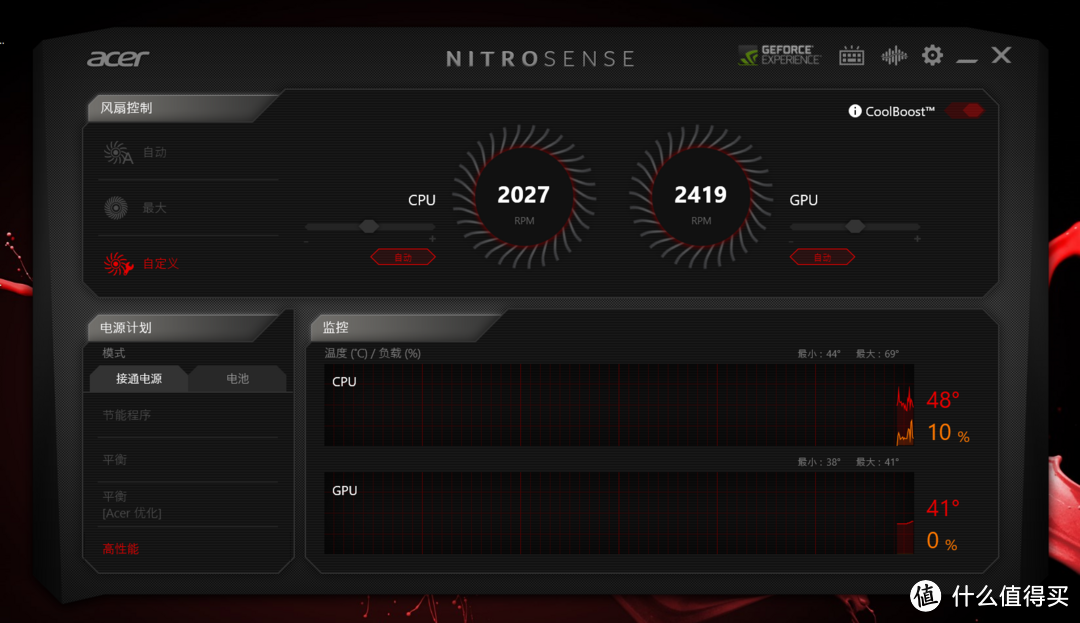
Task: Click the 最大: 41° GPU reading
Action: (x=878, y=462)
